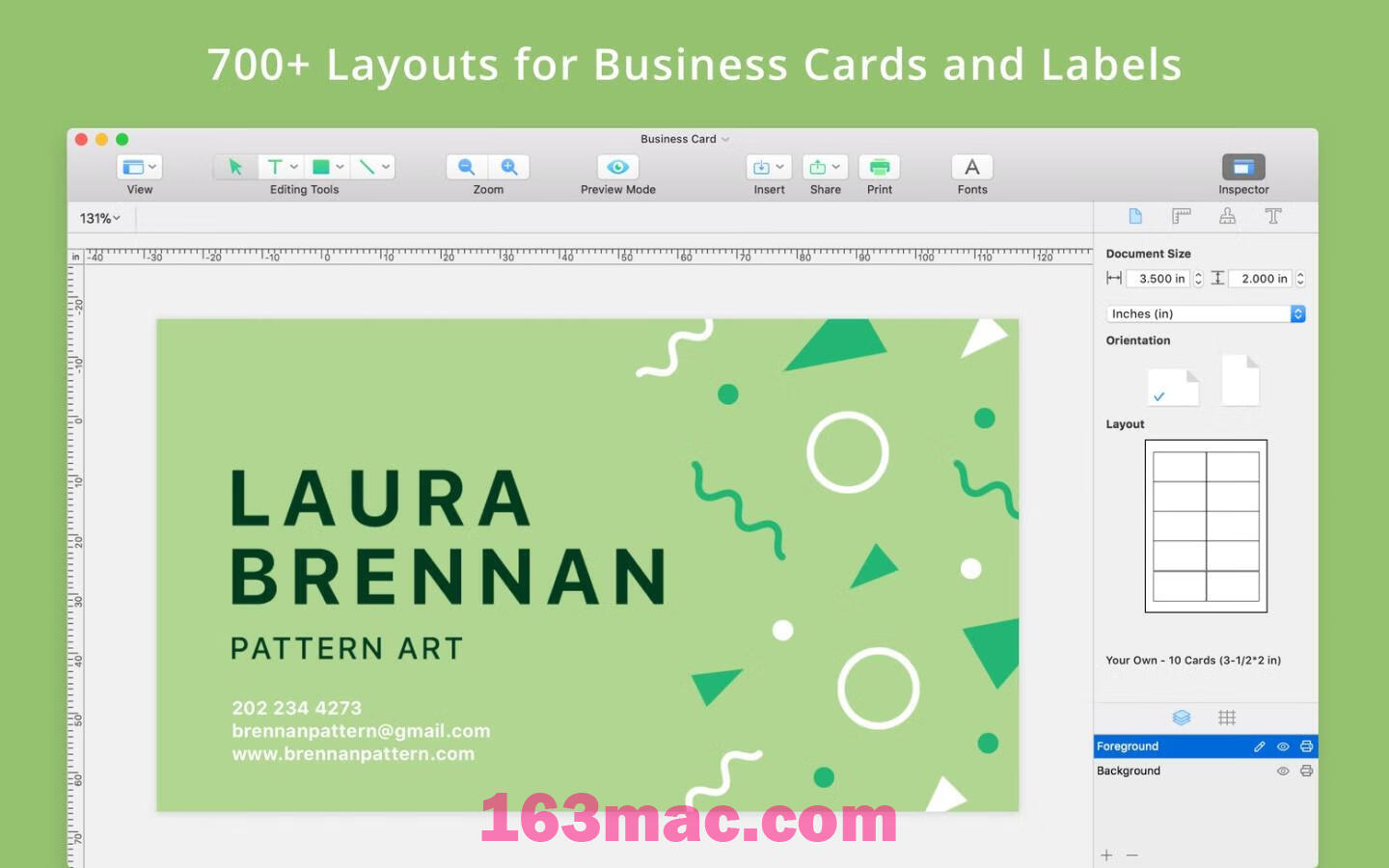The height and width of the screenshot is (868, 1389).
Task: Select the Foreground layer
Action: [1206, 746]
